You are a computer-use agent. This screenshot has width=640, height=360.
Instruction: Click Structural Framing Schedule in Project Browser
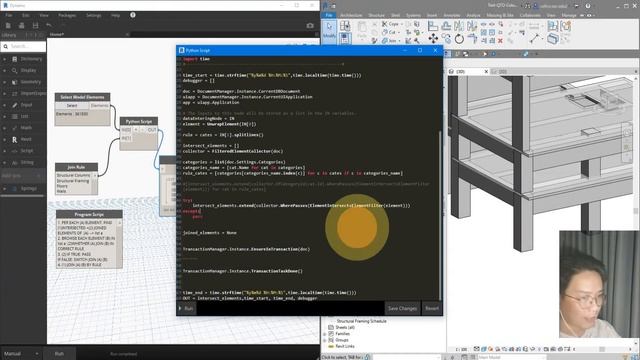362,321
